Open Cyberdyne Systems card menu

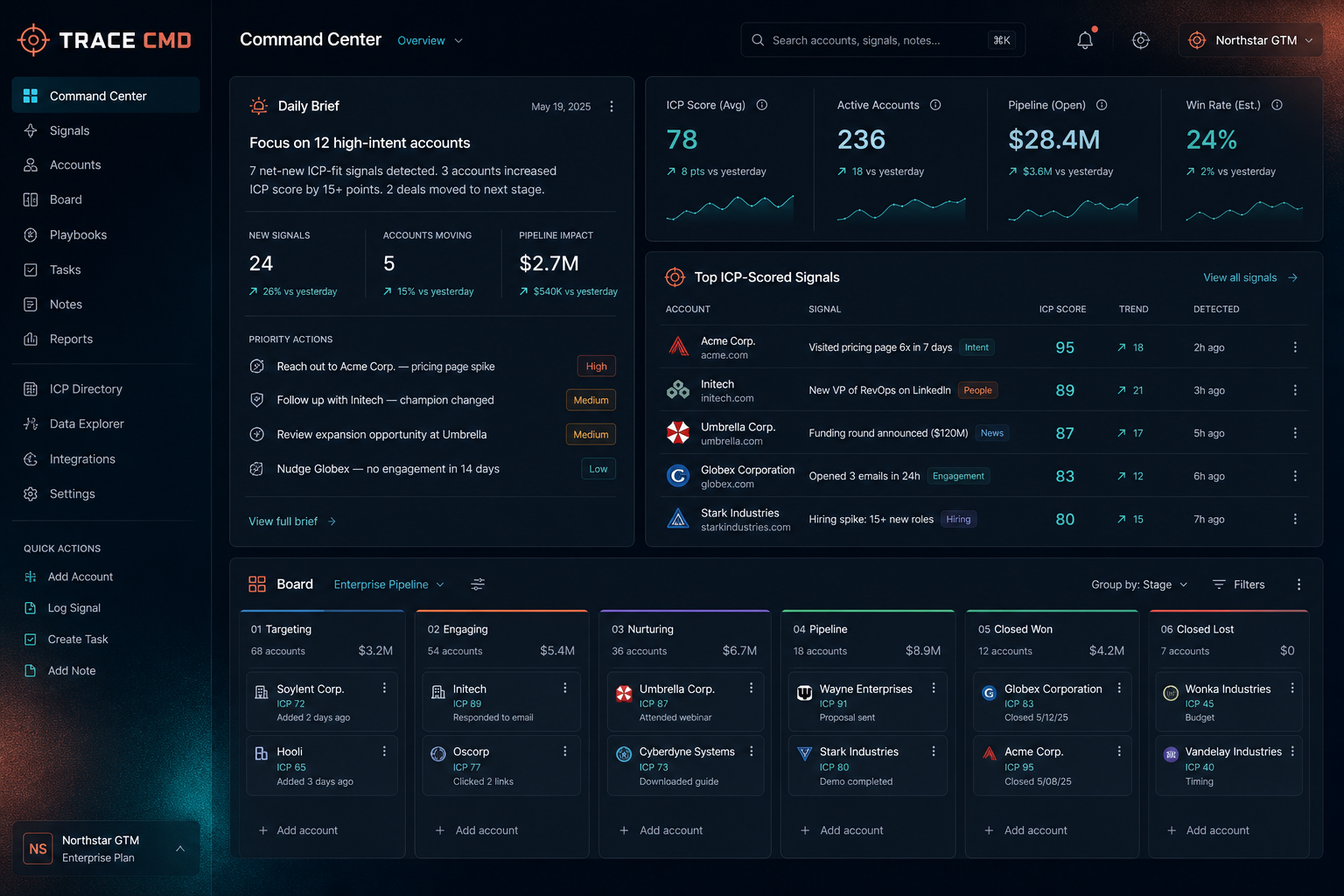(x=751, y=752)
